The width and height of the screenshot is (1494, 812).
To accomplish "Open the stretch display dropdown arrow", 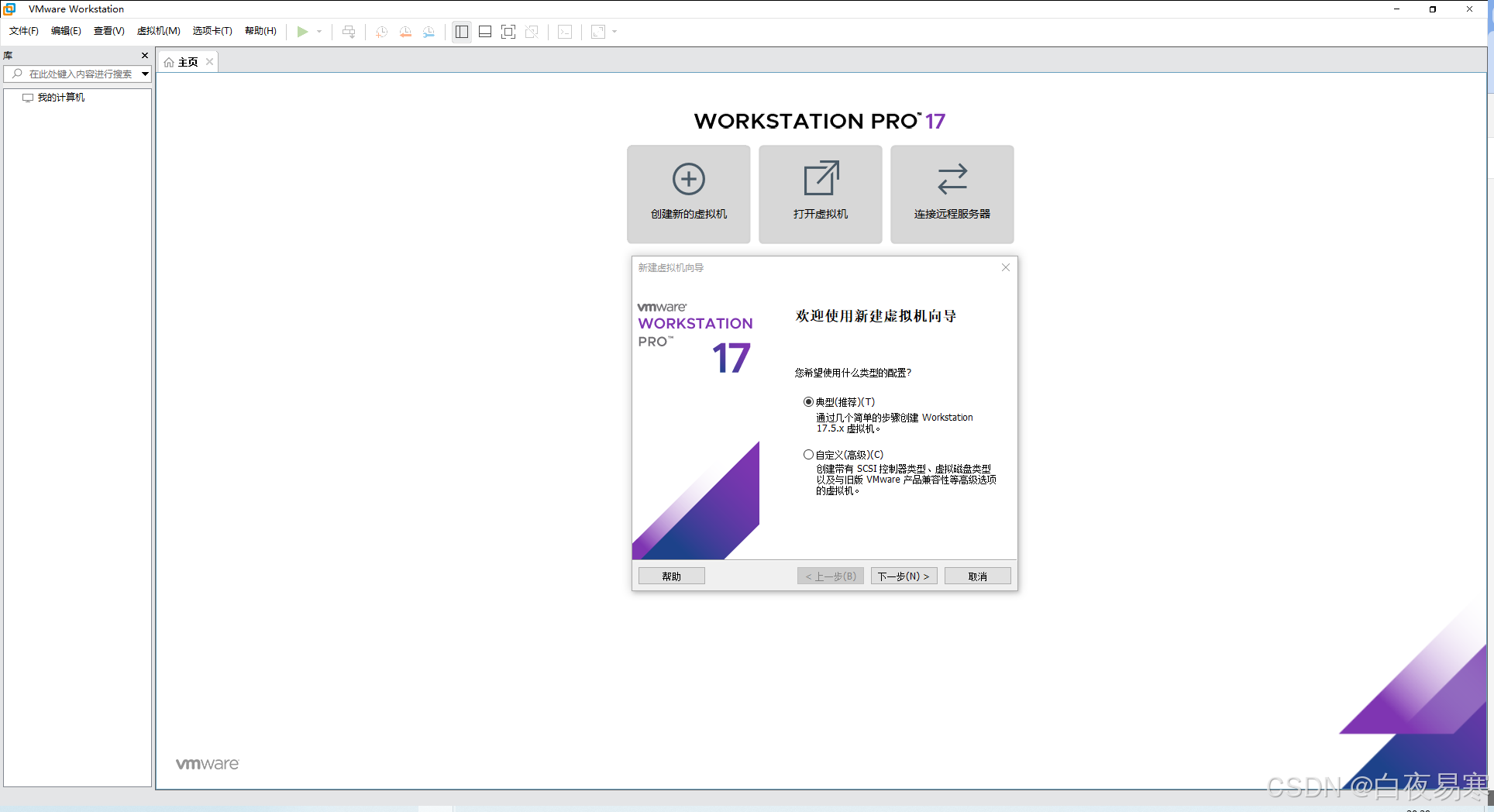I will [614, 32].
